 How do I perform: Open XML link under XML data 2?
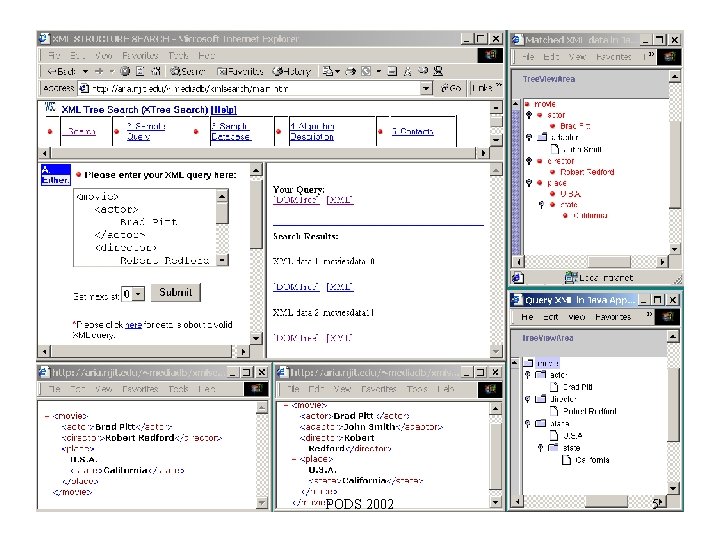pos(340,338)
